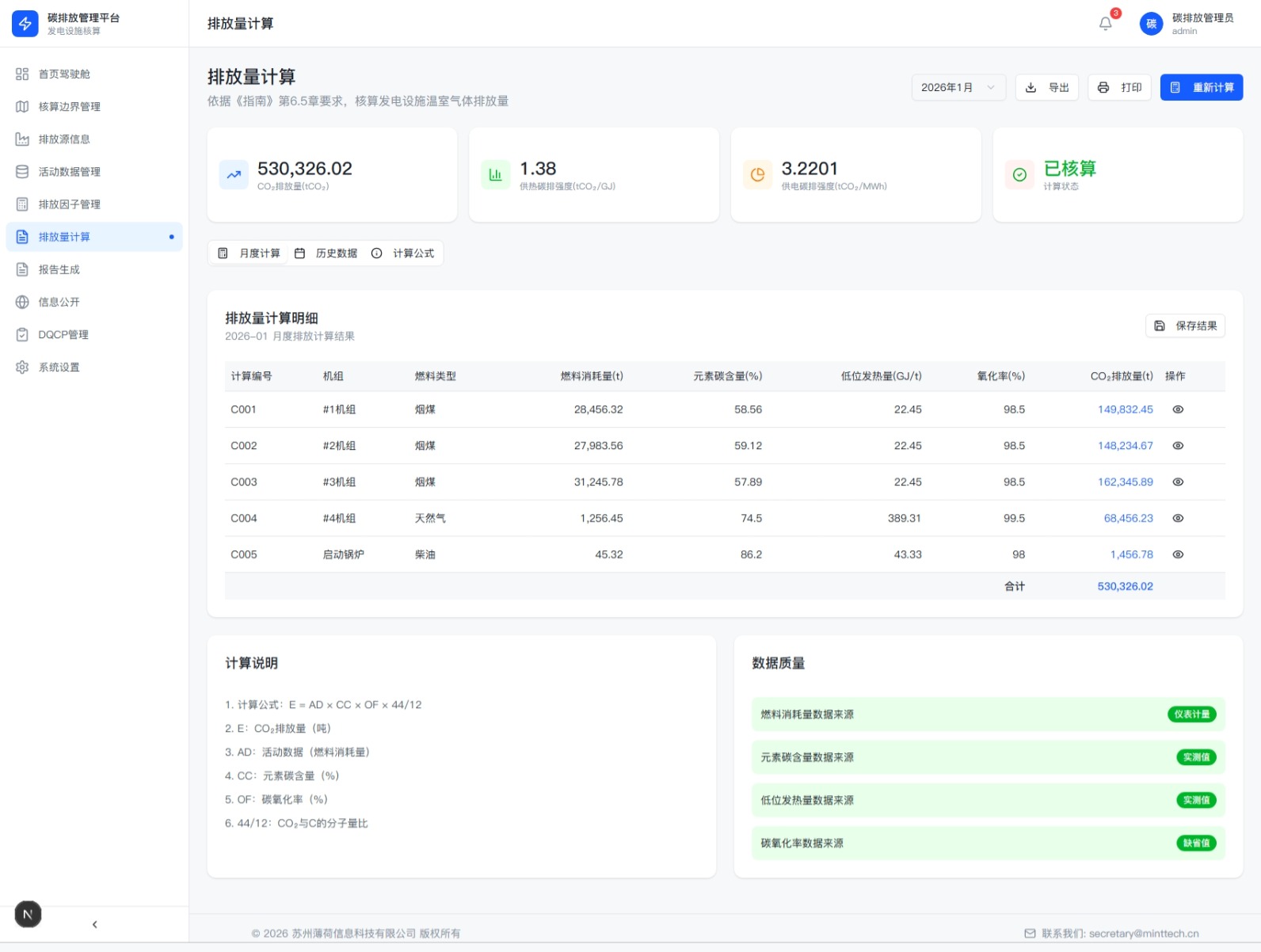Click the 碳 user avatar
1261x952 pixels.
[x=1151, y=24]
